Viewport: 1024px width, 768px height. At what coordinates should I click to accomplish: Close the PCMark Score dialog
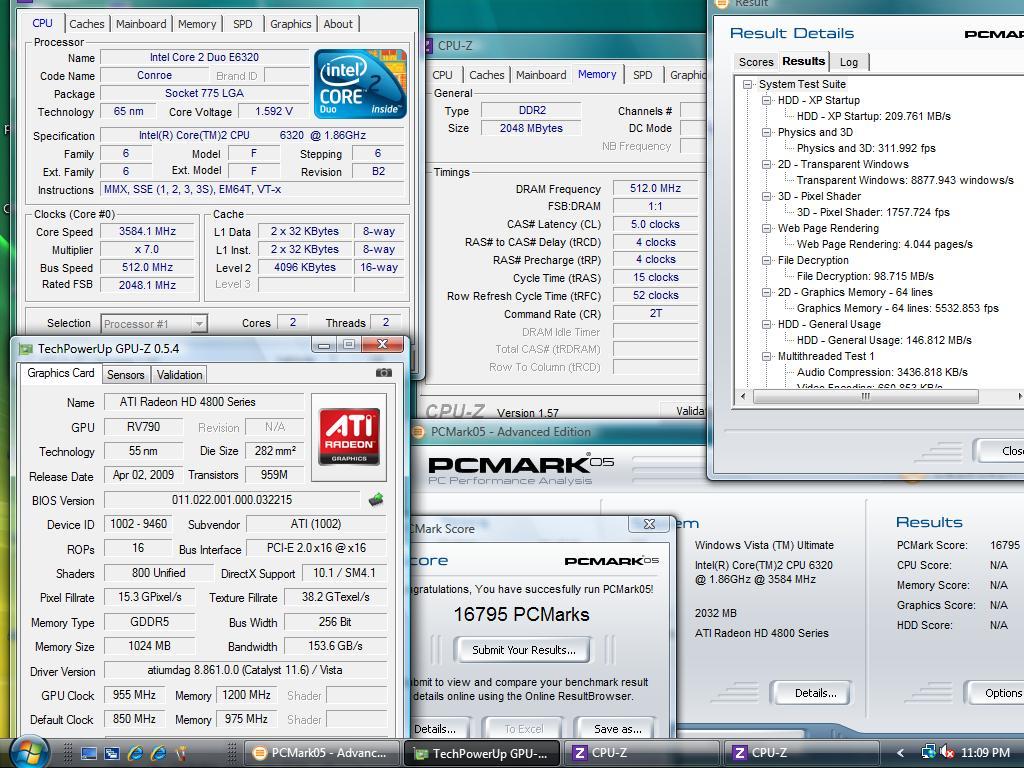point(649,524)
